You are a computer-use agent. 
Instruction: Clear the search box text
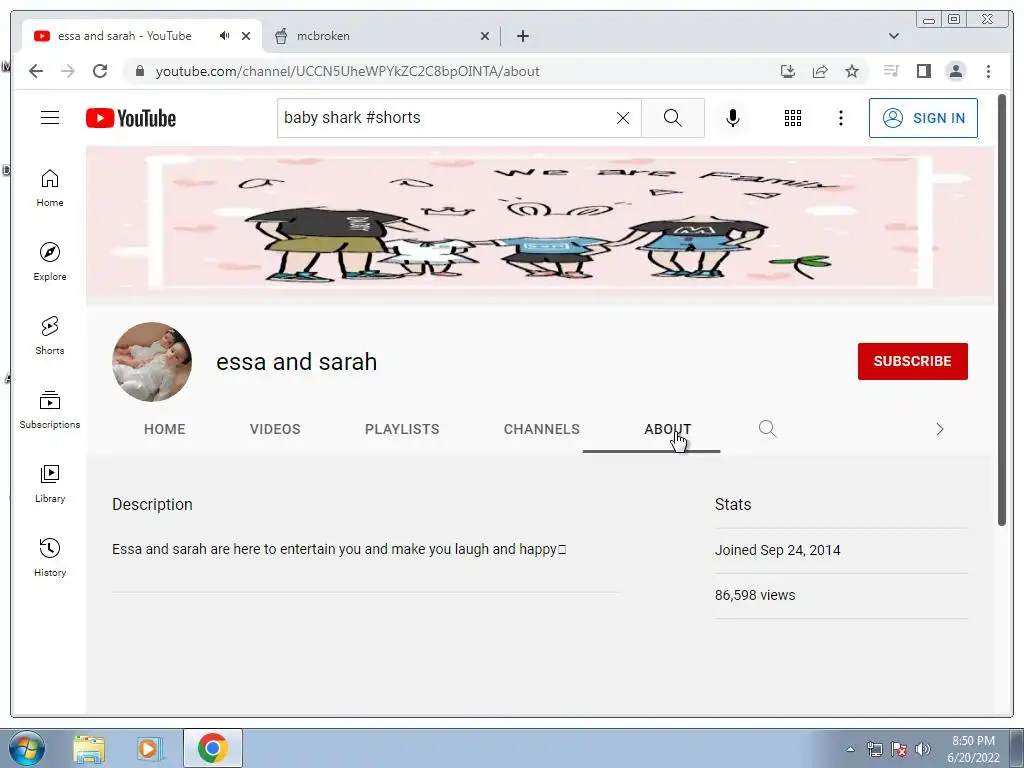[623, 118]
